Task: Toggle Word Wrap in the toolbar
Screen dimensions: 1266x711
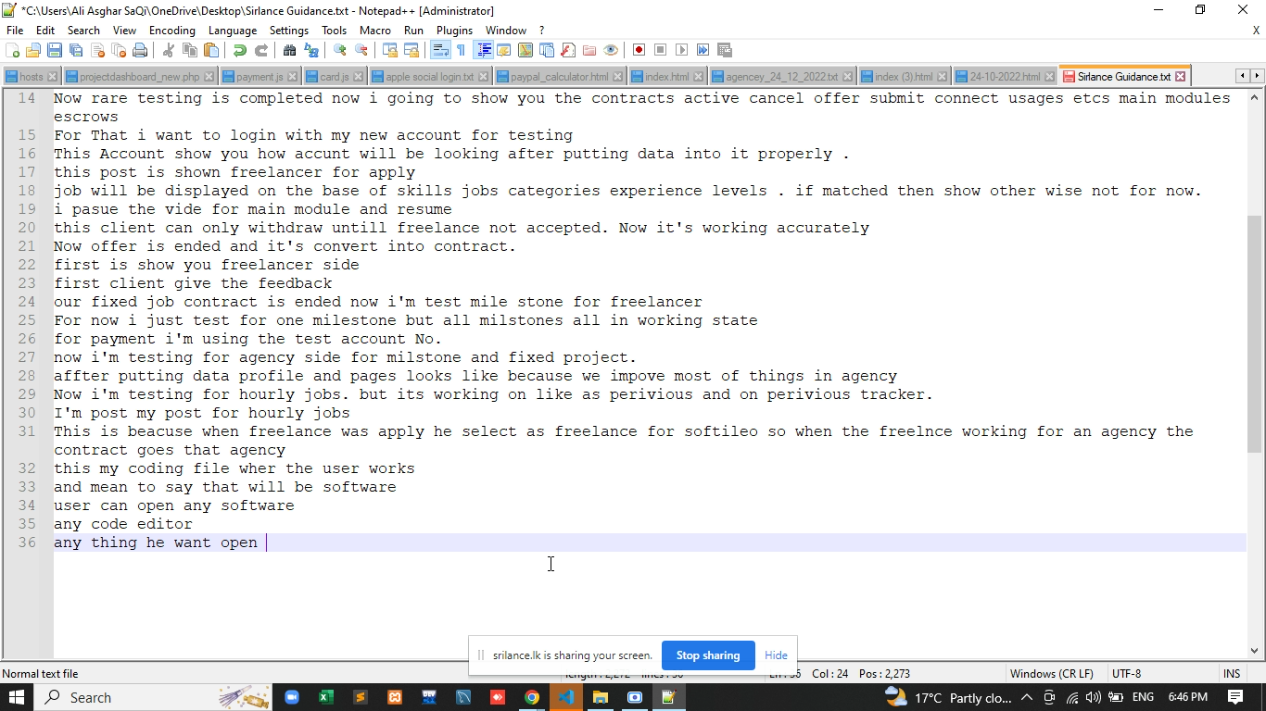Action: (x=440, y=51)
